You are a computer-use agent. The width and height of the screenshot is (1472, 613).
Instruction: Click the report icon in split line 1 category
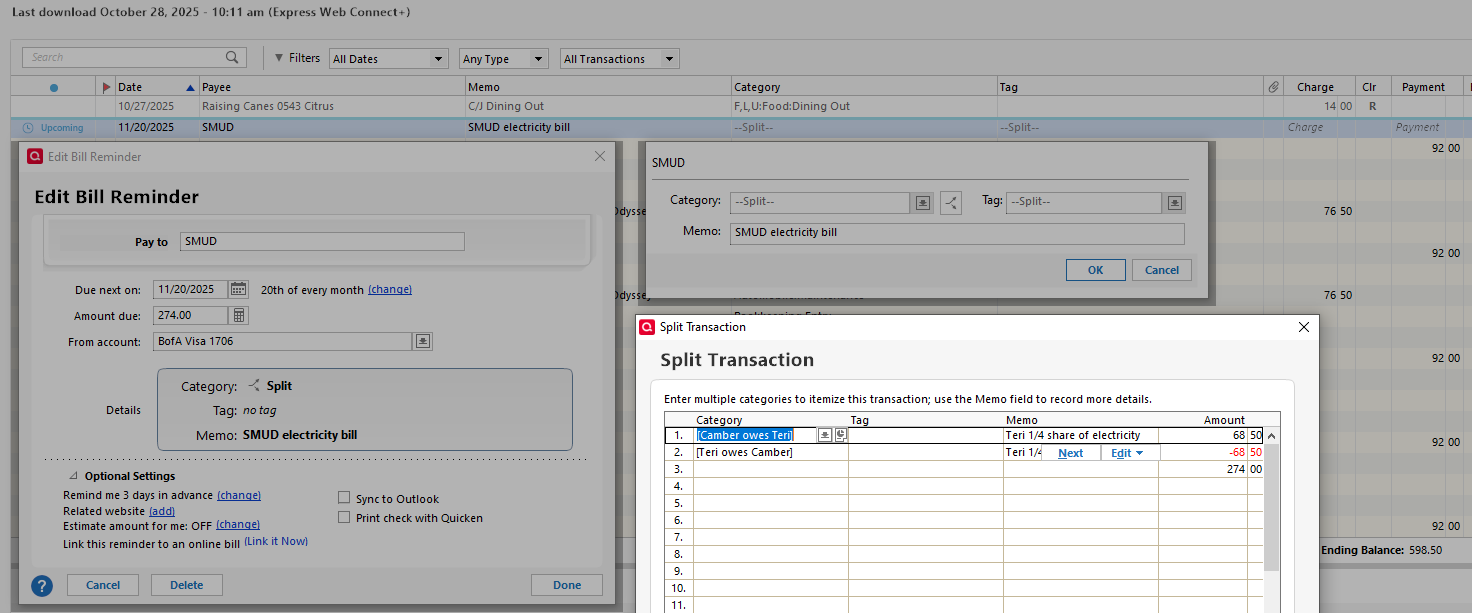pyautogui.click(x=840, y=435)
